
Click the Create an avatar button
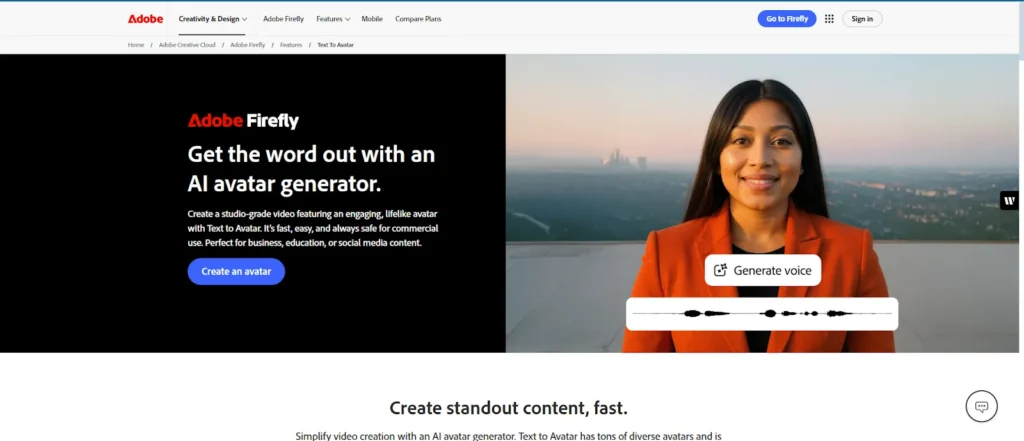click(236, 272)
